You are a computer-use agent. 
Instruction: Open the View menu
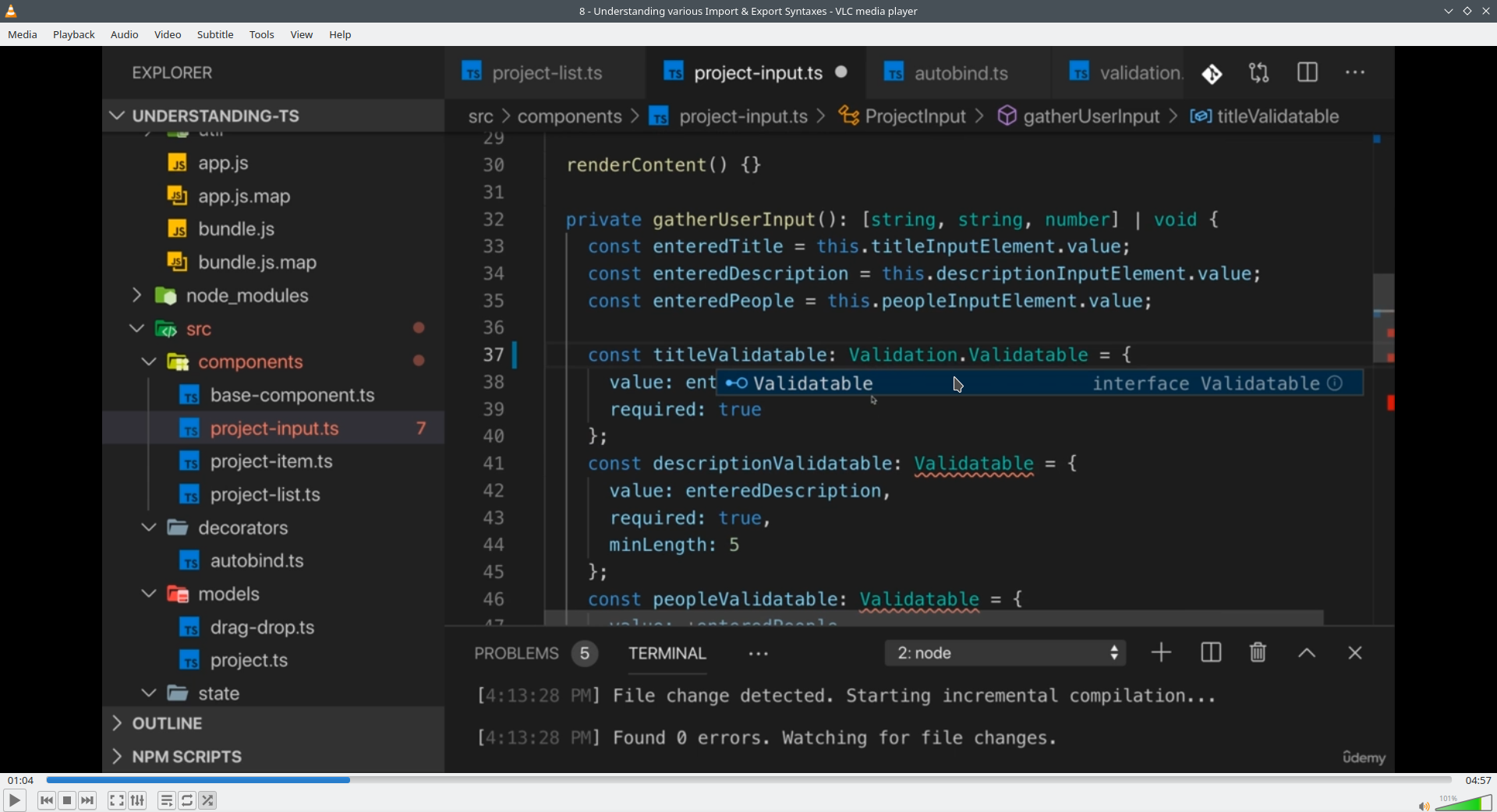[302, 34]
